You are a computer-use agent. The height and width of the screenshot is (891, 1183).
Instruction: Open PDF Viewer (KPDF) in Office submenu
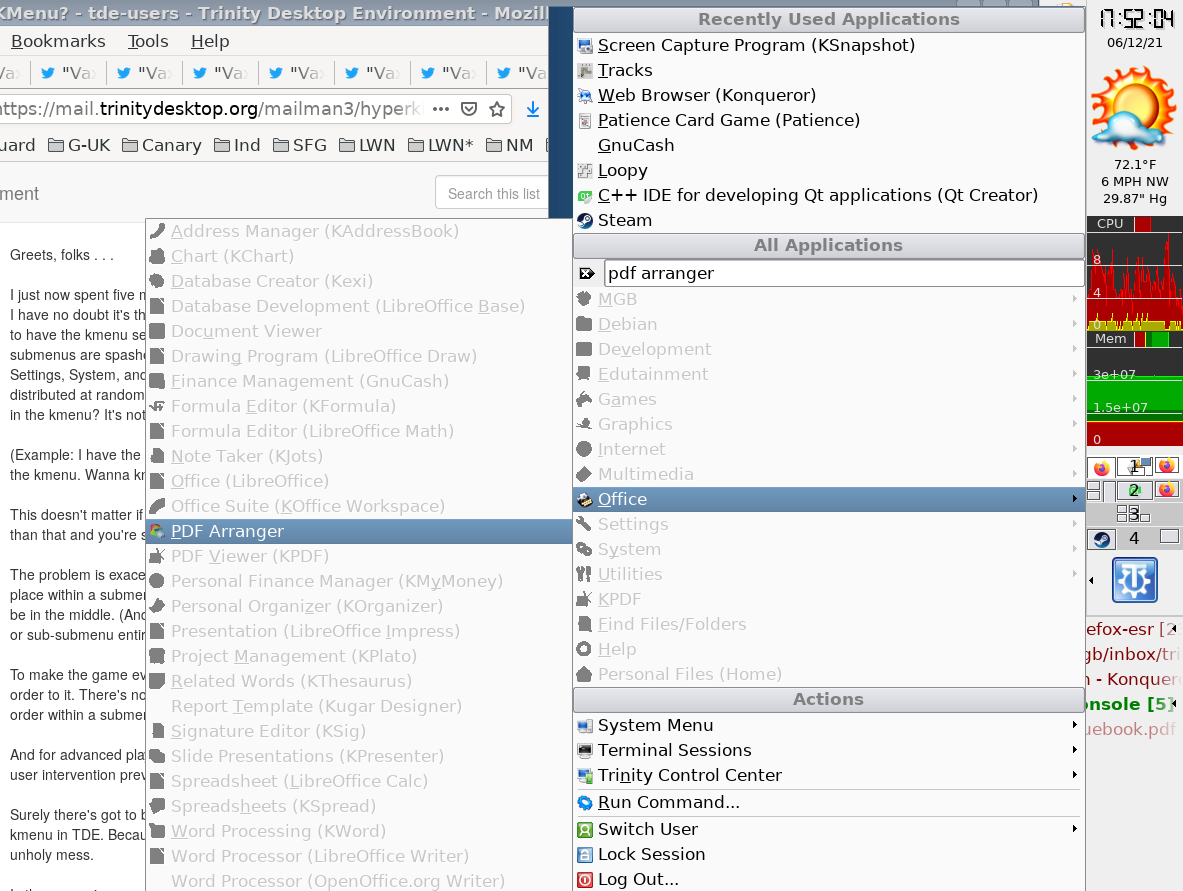pyautogui.click(x=359, y=556)
